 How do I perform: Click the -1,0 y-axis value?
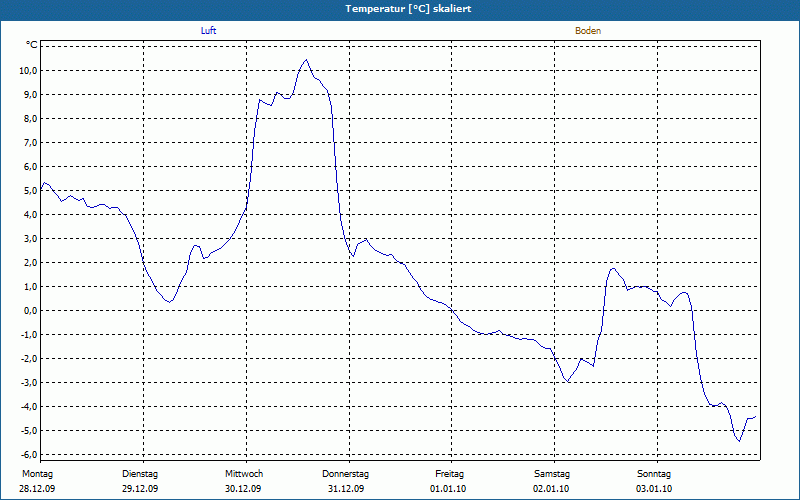coord(29,334)
